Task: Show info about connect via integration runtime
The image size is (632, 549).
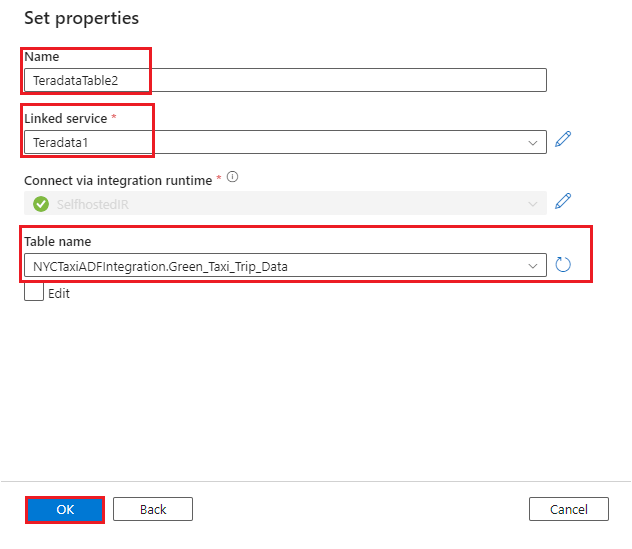Action: [232, 177]
